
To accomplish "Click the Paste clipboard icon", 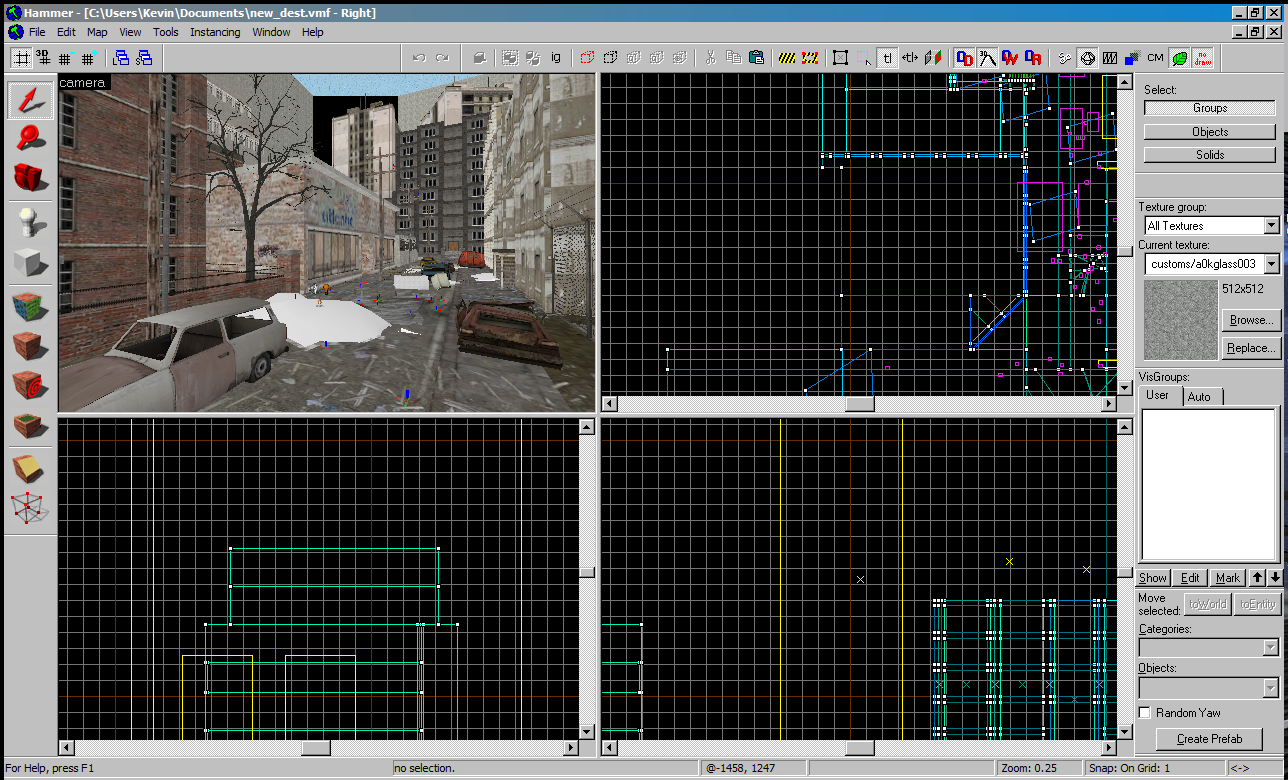I will [757, 58].
